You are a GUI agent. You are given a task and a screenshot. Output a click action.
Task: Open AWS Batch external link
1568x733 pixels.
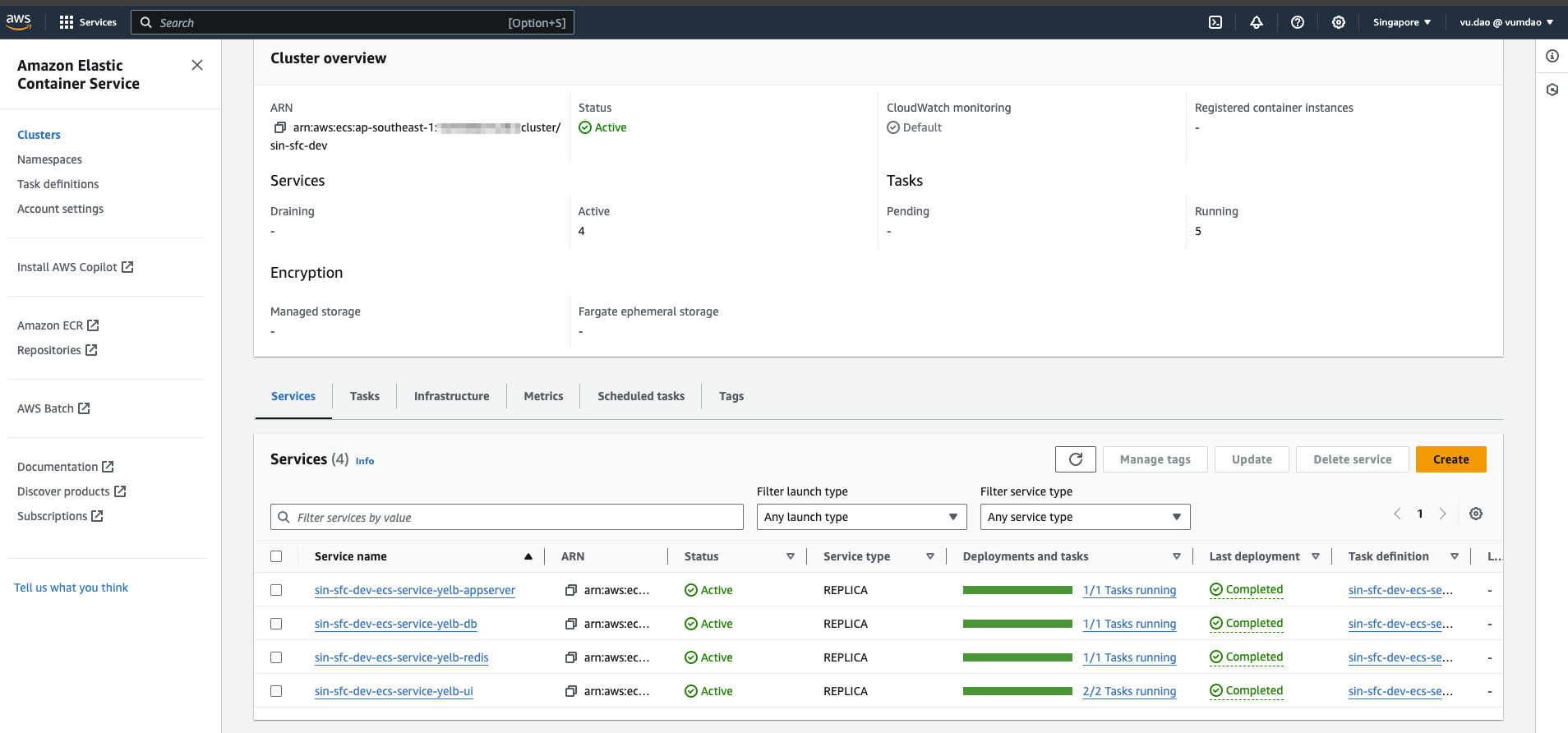pyautogui.click(x=53, y=408)
